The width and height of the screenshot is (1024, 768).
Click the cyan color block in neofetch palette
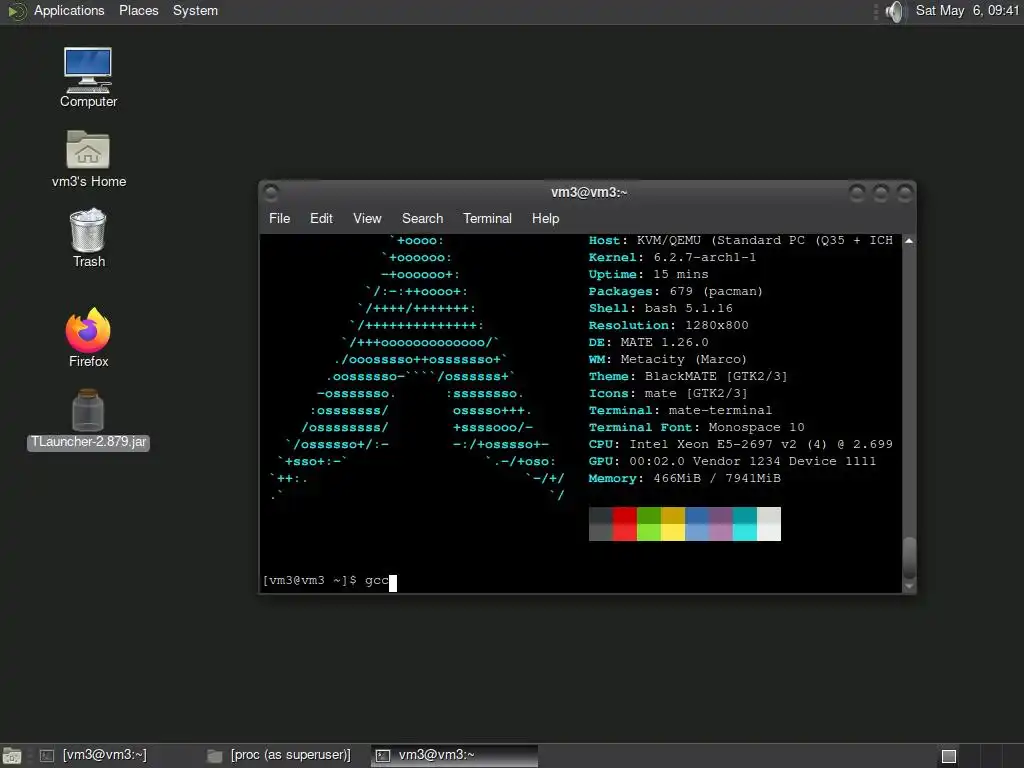744,524
